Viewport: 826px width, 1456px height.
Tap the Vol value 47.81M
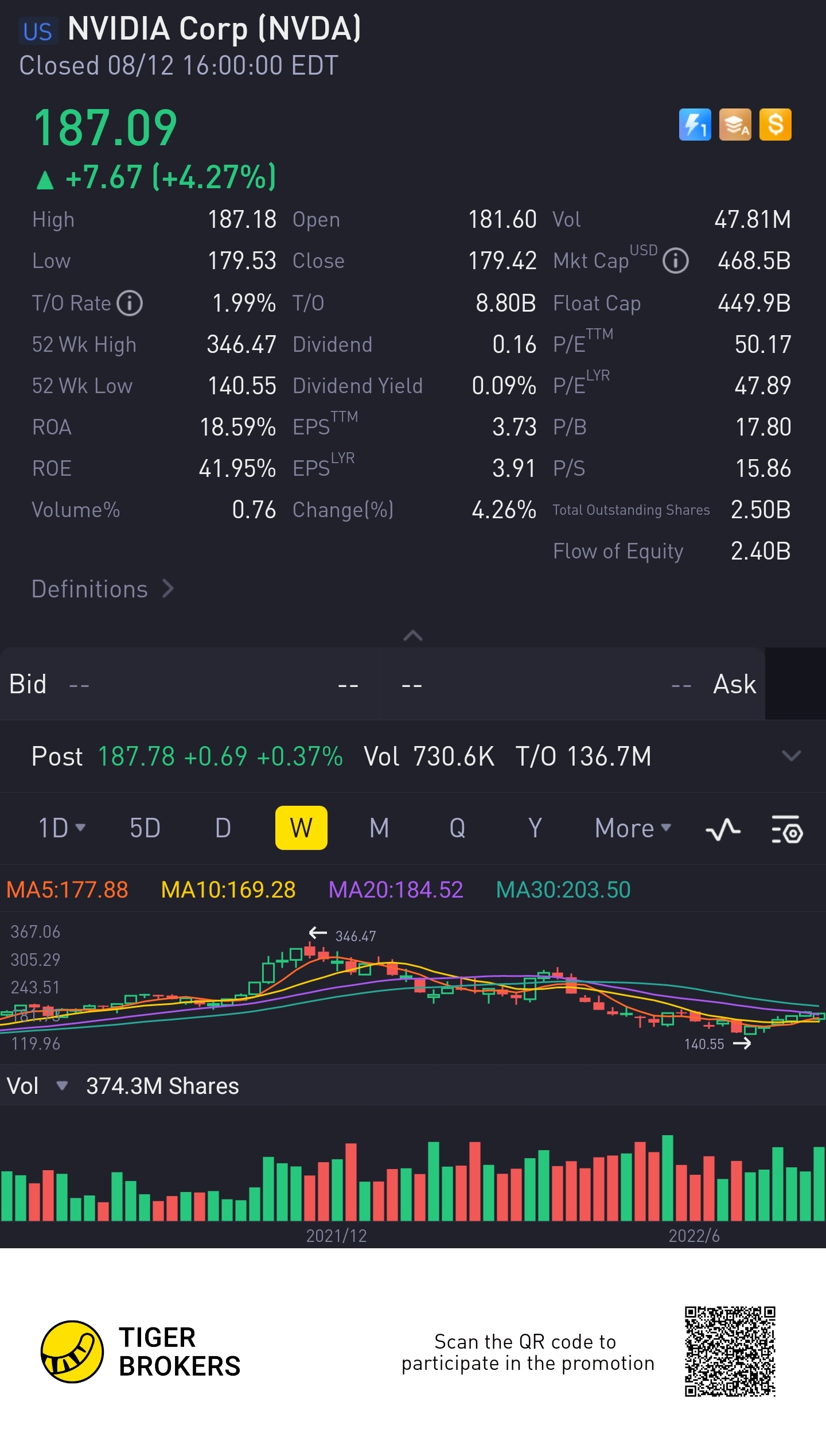753,219
